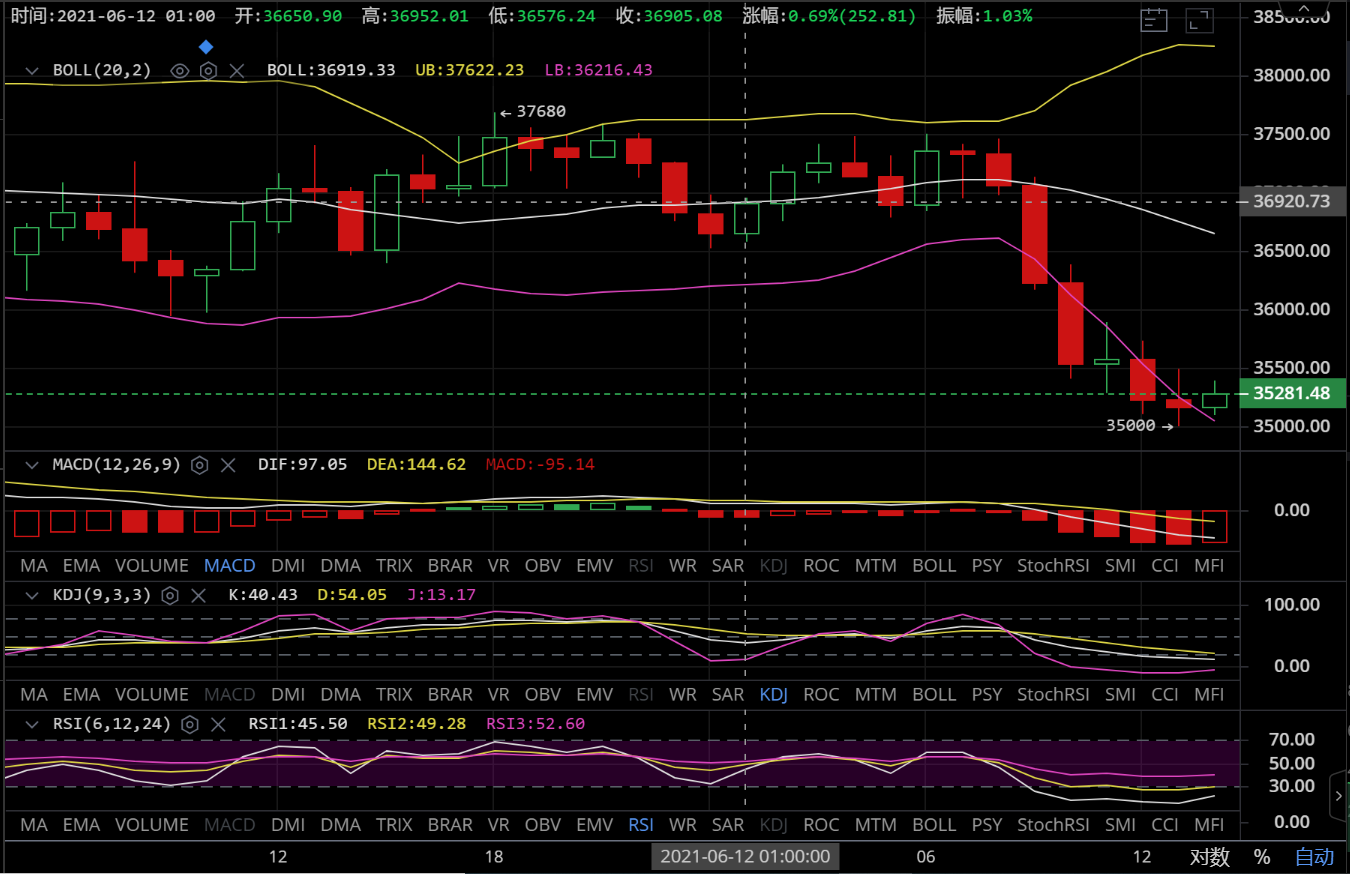Toggle logarithmic scale 对数
The width and height of the screenshot is (1350, 874).
pyautogui.click(x=1209, y=857)
